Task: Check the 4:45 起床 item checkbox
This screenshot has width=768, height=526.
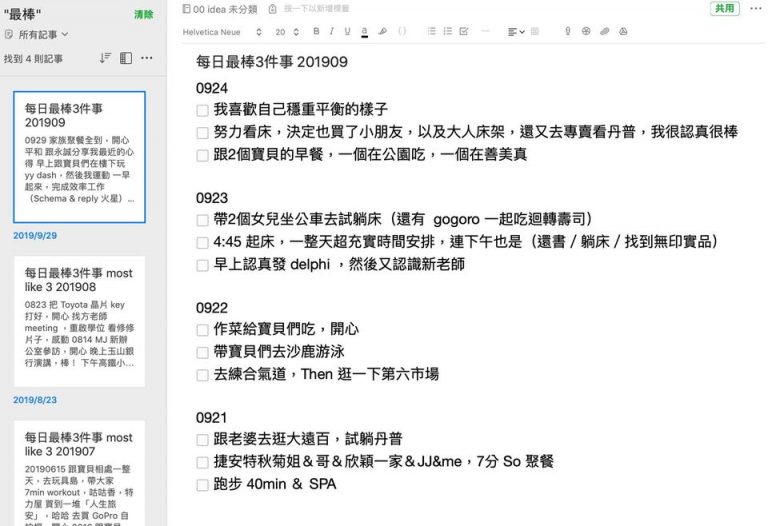Action: 202,243
